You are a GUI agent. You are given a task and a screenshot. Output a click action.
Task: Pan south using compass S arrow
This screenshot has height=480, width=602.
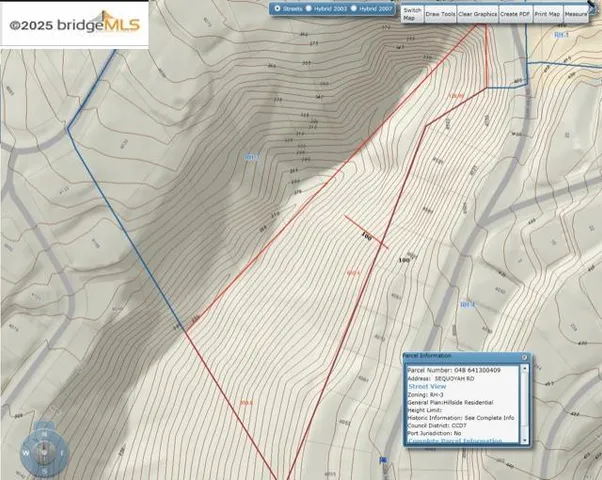tap(45, 472)
